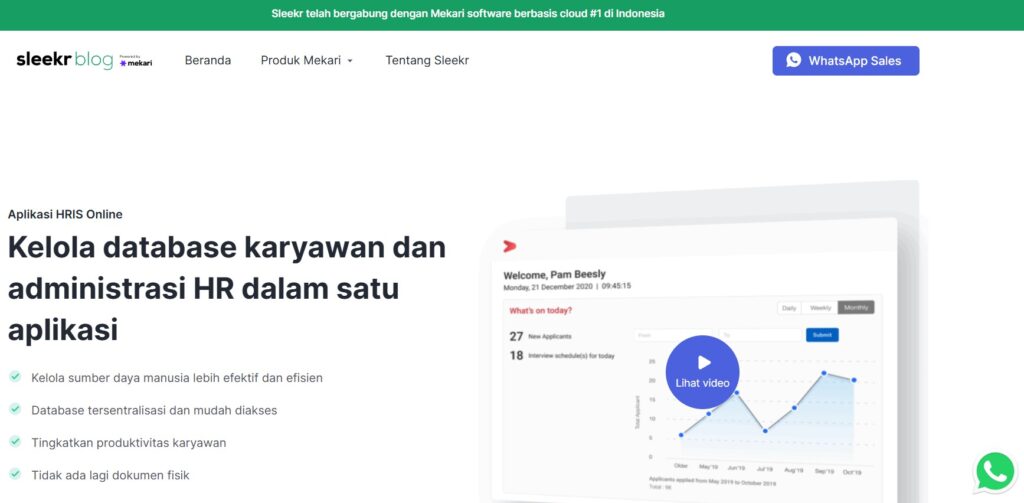The height and width of the screenshot is (503, 1024).
Task: Click the date 'Monday, 21 December 2020'
Action: tap(546, 287)
